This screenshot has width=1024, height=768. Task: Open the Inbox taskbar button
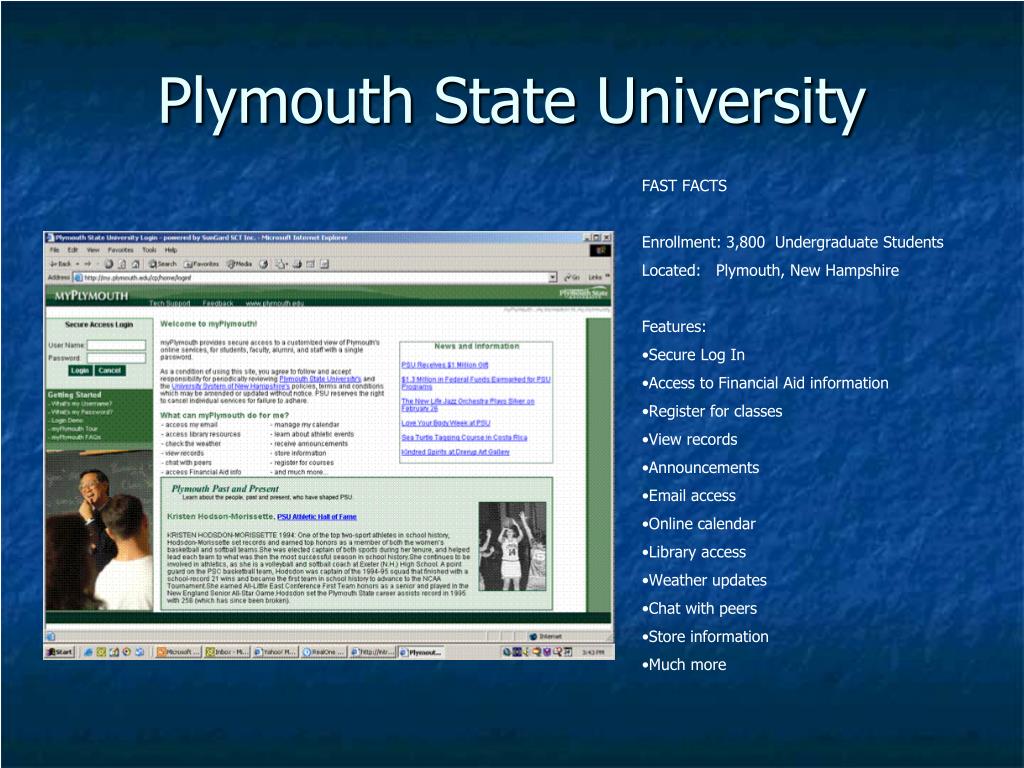pyautogui.click(x=227, y=652)
